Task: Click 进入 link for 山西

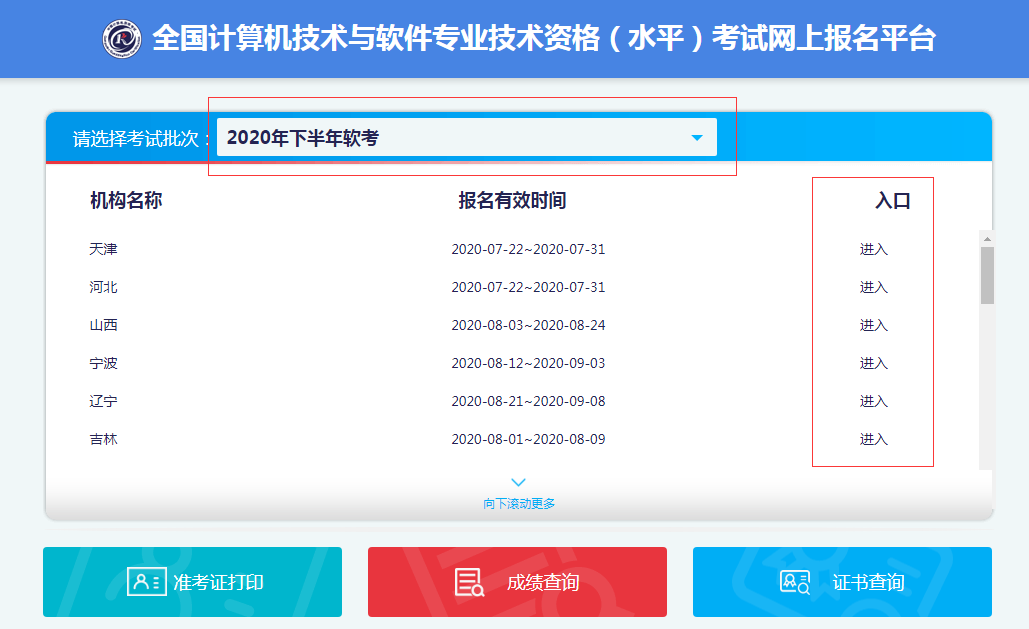Action: [873, 326]
